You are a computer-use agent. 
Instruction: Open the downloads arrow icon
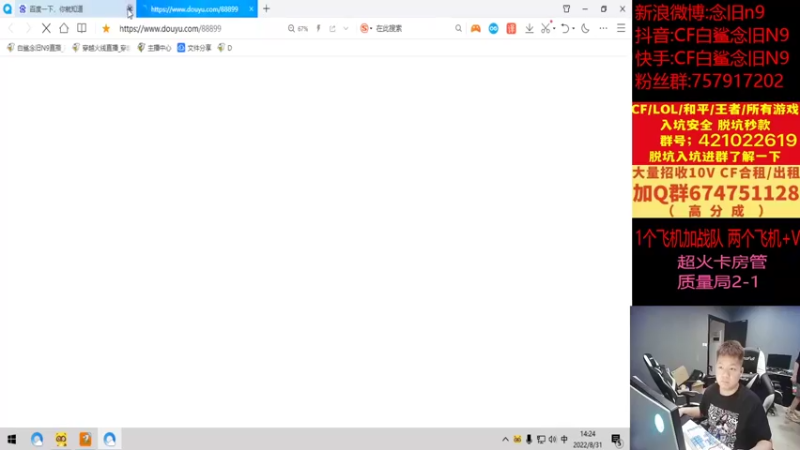530,29
